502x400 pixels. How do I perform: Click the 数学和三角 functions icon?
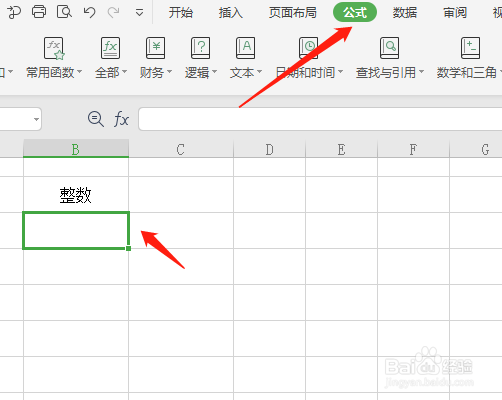tap(470, 48)
